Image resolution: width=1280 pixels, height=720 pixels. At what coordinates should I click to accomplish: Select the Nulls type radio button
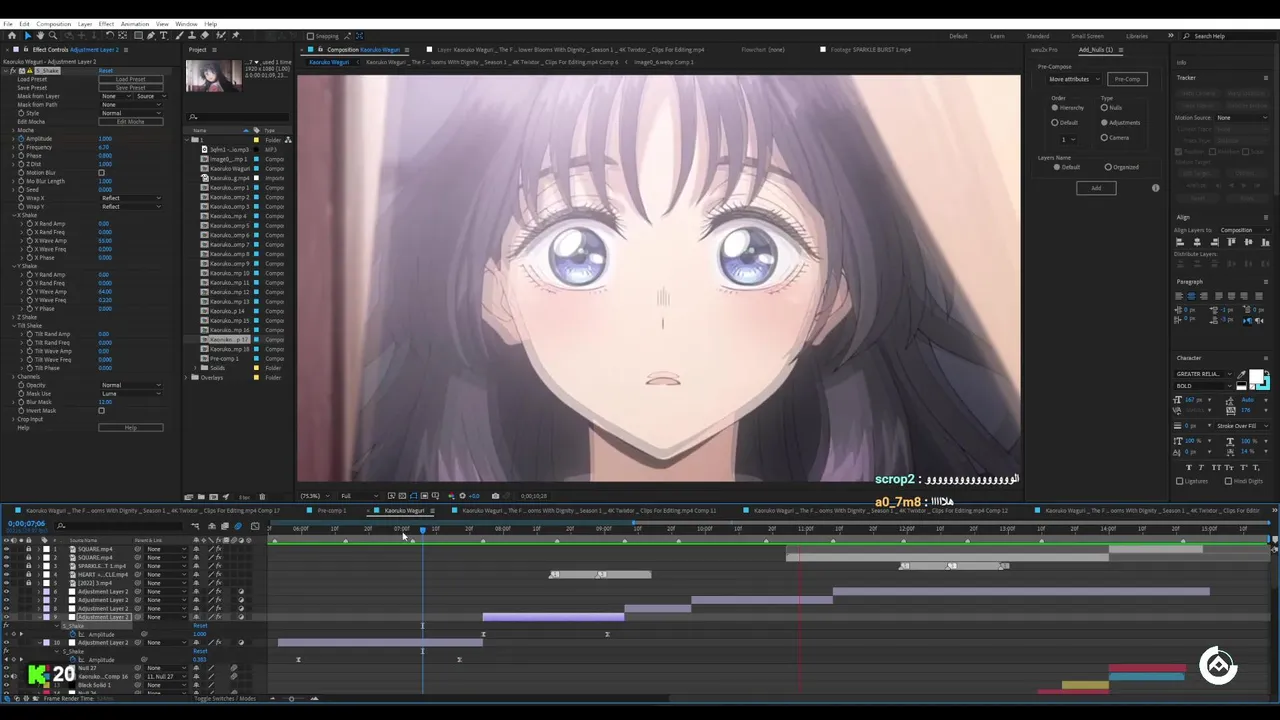[x=1104, y=108]
